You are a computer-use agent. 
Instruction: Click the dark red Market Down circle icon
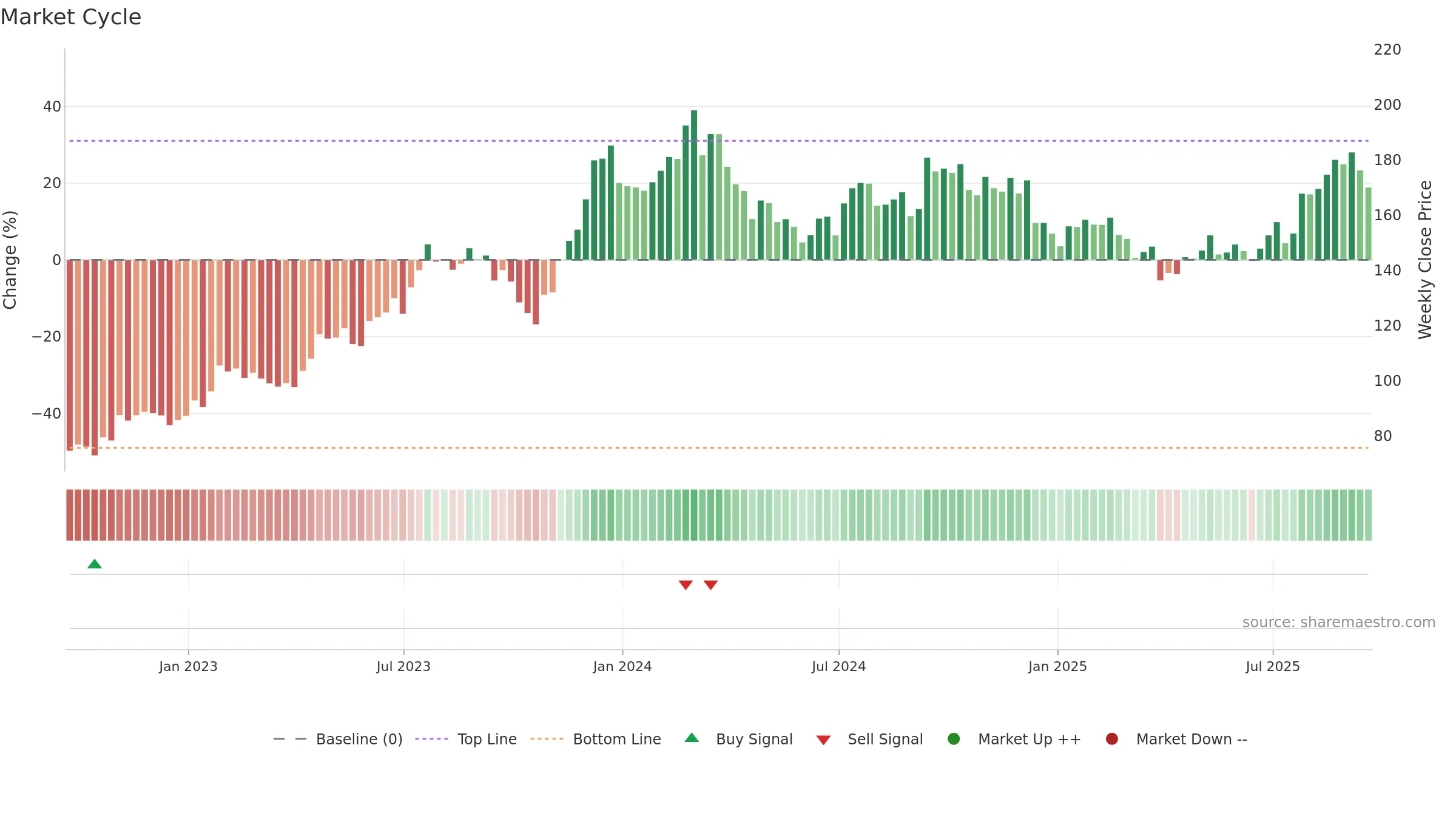point(1112,739)
